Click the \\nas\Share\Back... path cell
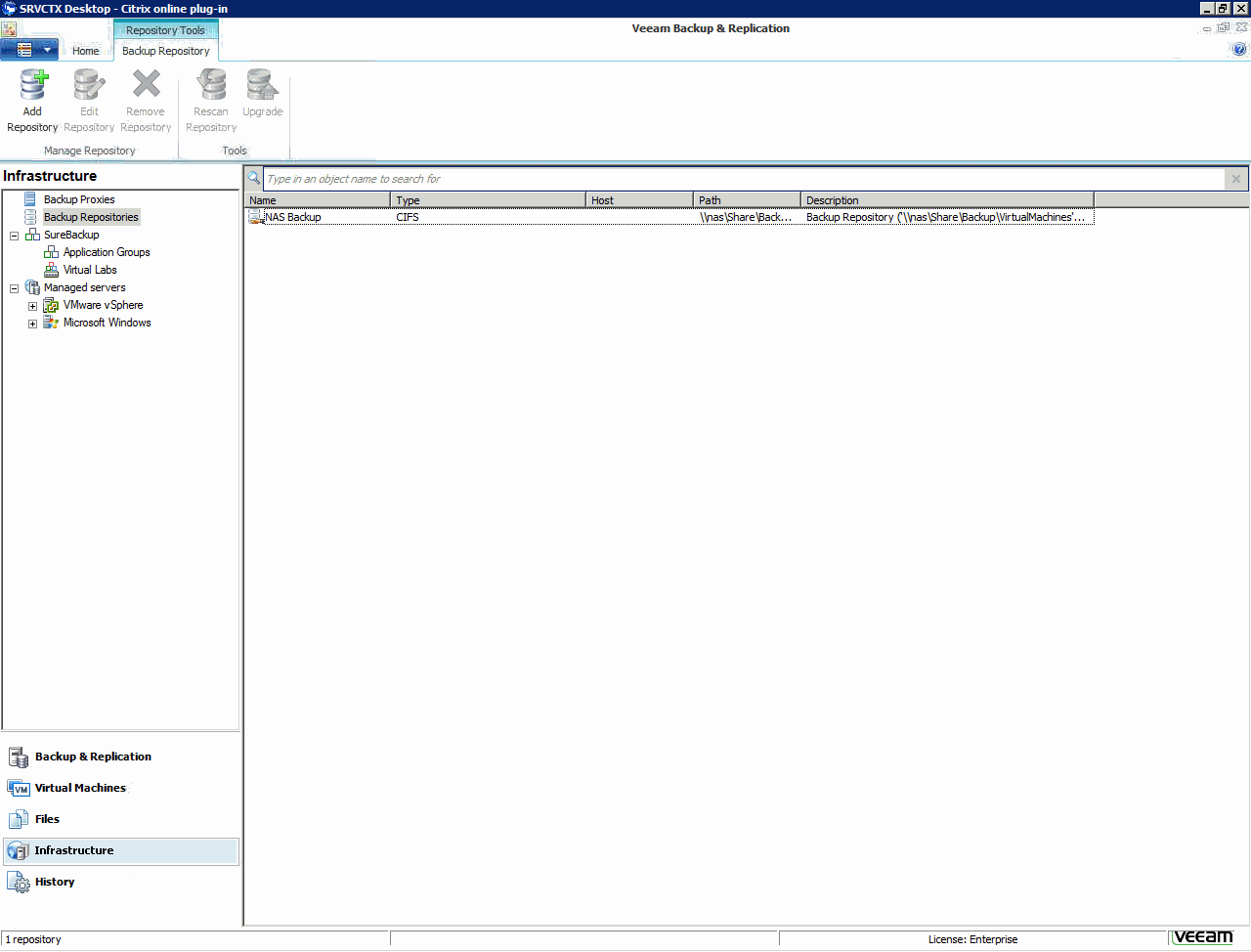 tap(746, 217)
